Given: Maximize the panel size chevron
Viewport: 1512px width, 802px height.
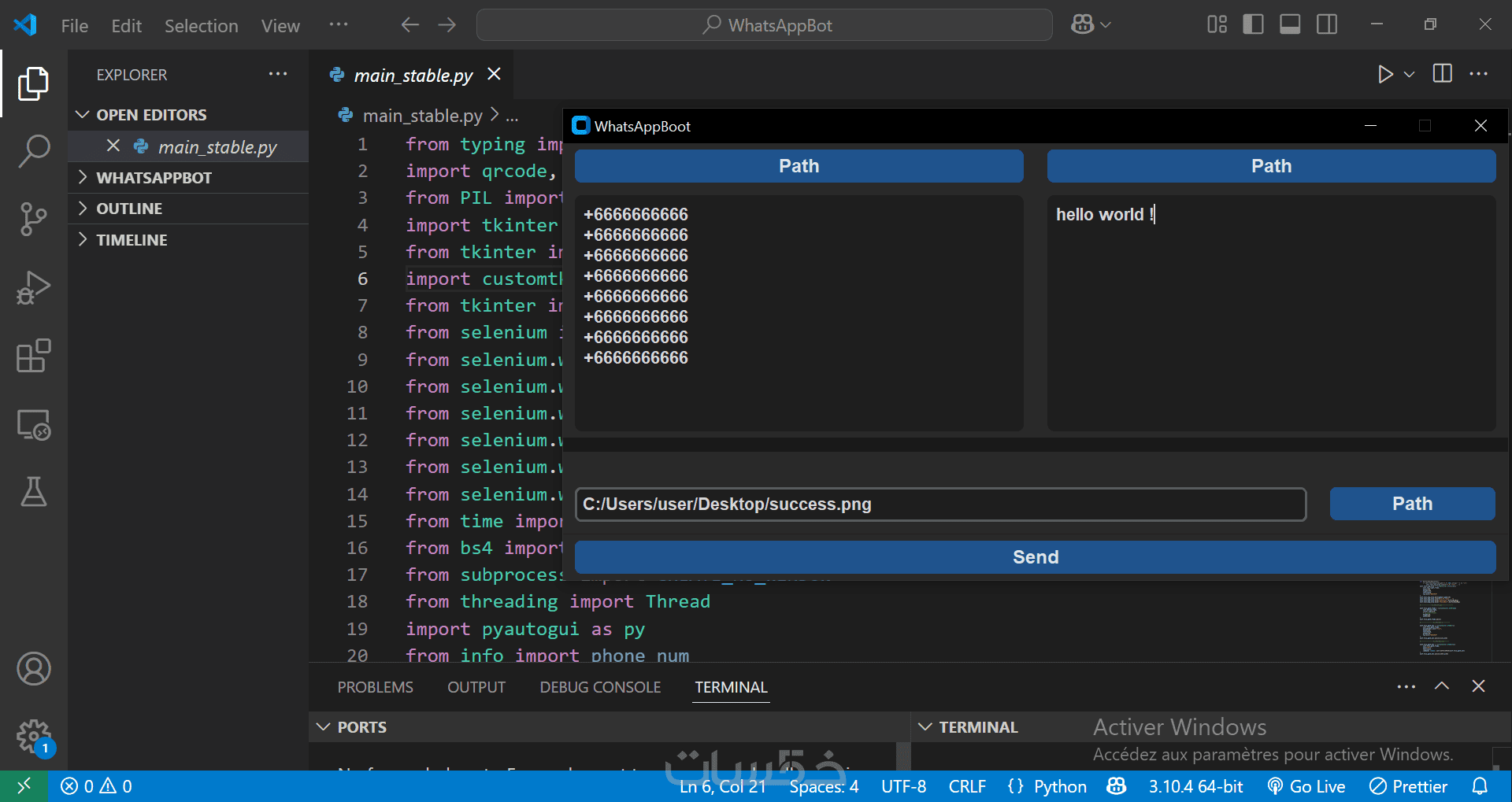Looking at the screenshot, I should (x=1442, y=686).
